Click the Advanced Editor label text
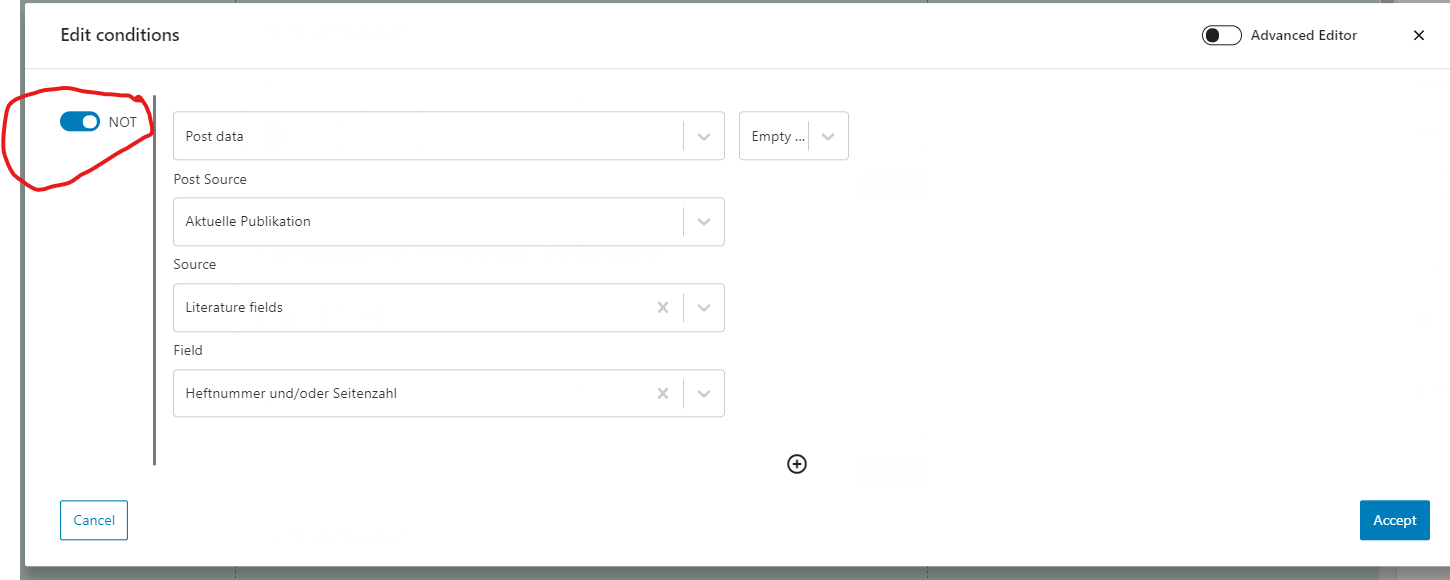The image size is (1450, 580). click(1304, 35)
